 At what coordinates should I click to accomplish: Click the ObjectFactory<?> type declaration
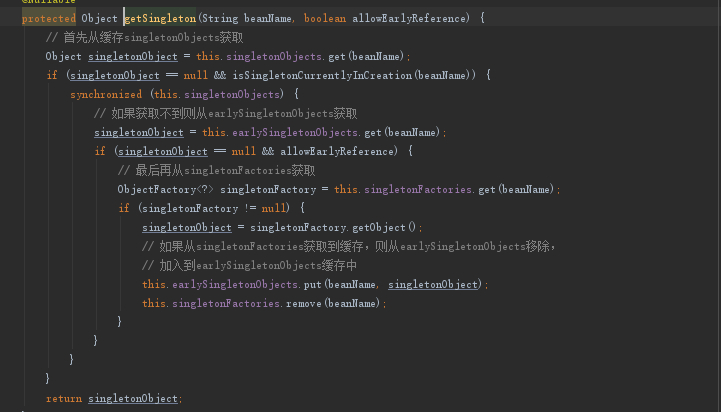coord(166,189)
